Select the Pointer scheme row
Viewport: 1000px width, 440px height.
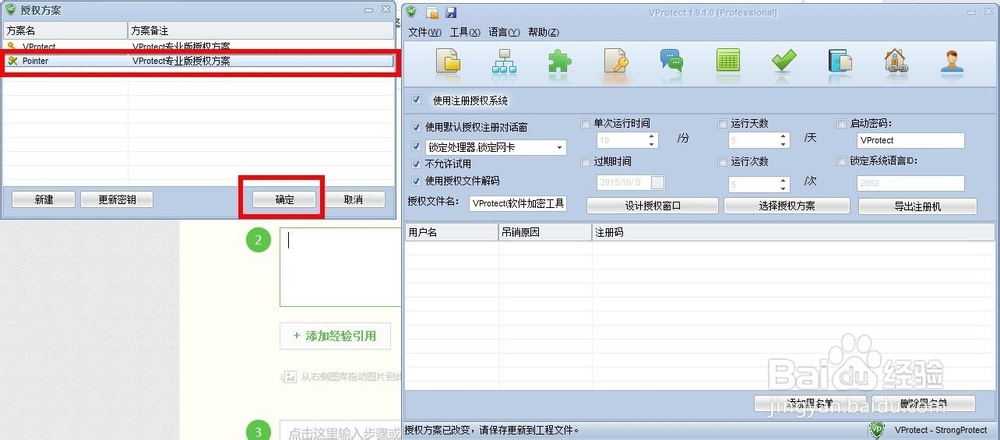[x=198, y=61]
